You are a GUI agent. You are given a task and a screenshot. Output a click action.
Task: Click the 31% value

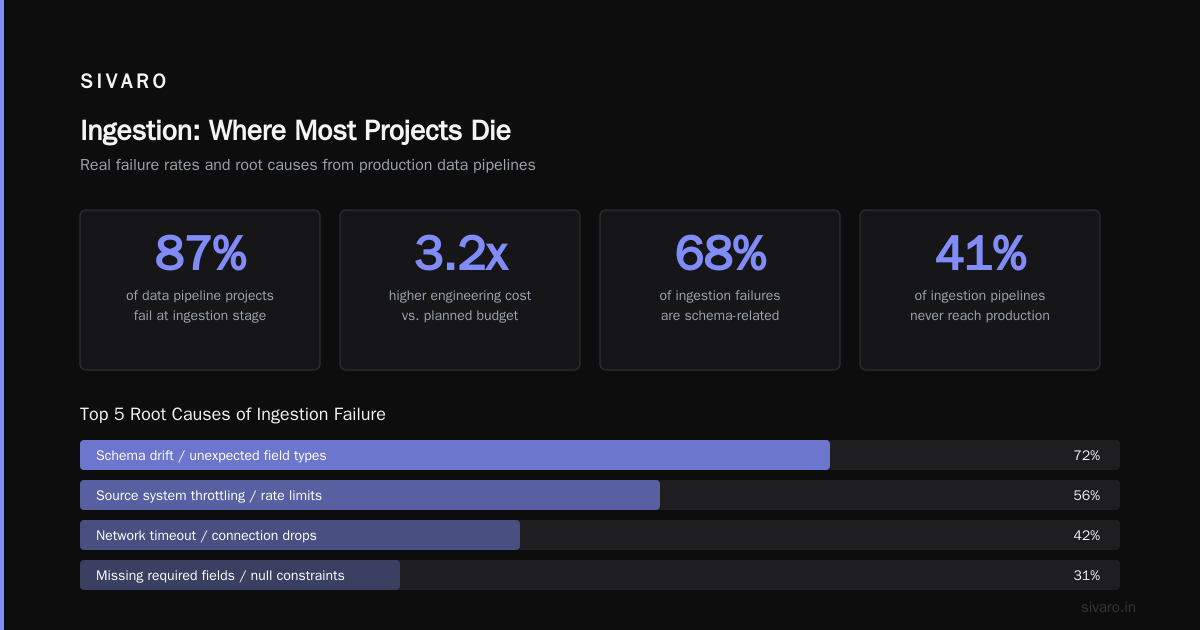(1086, 575)
